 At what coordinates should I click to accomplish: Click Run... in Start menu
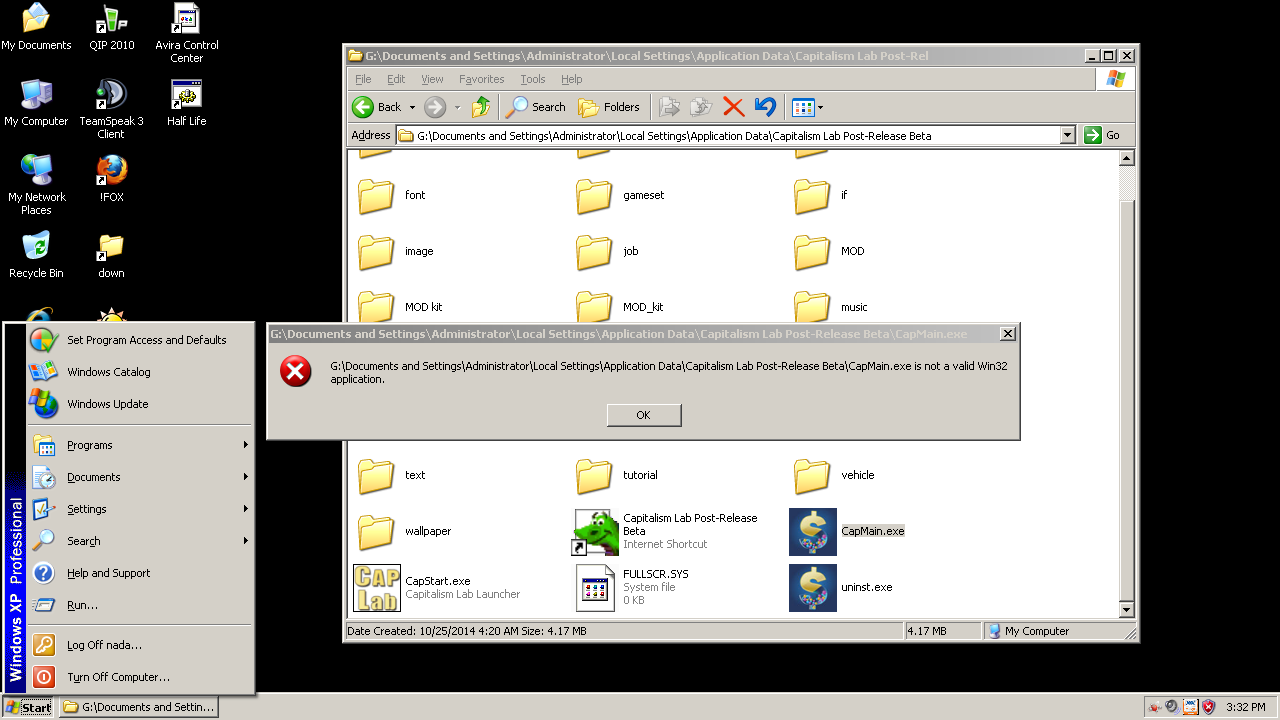point(139,605)
